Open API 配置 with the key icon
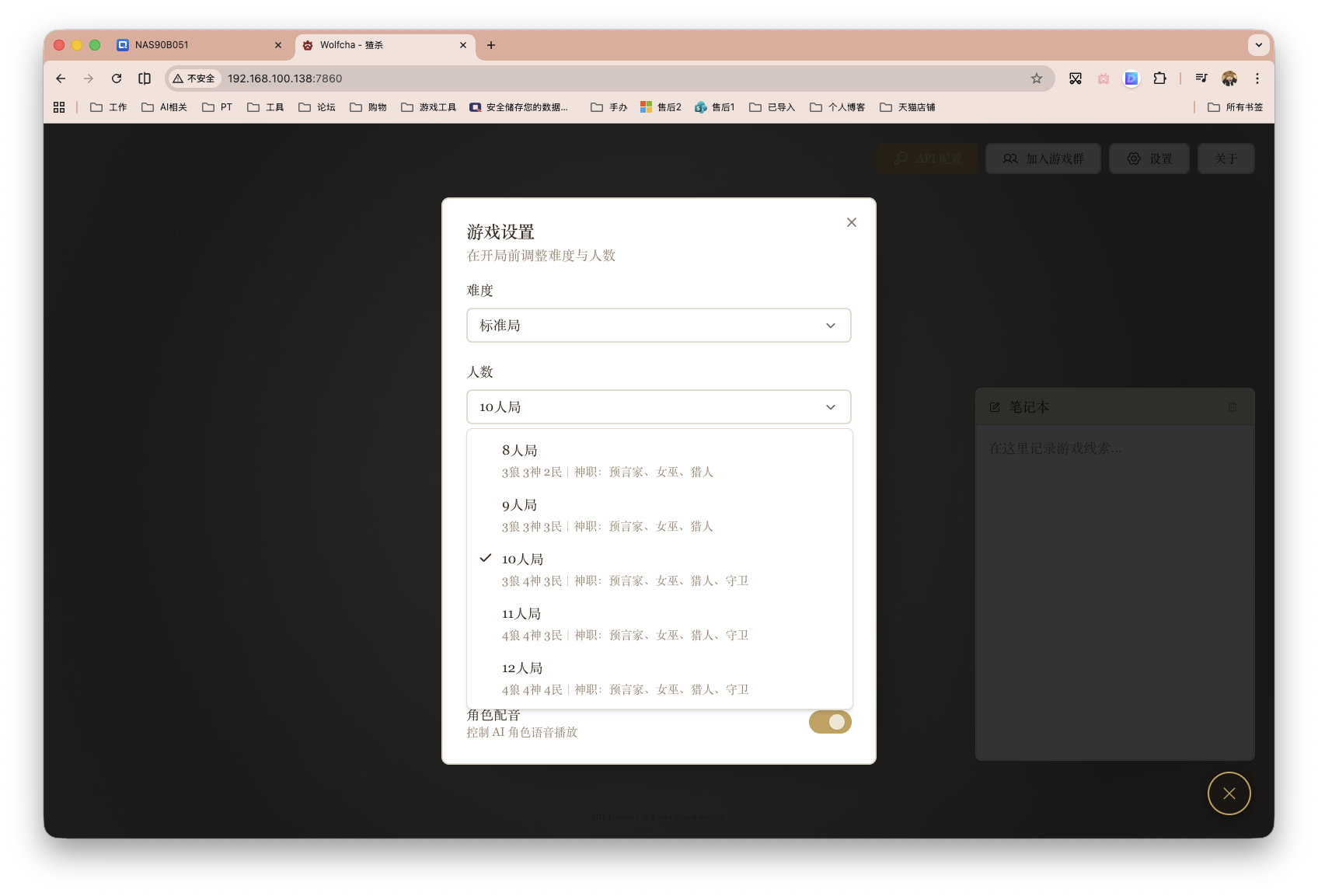Screen dimensions: 1318x896 (927, 159)
